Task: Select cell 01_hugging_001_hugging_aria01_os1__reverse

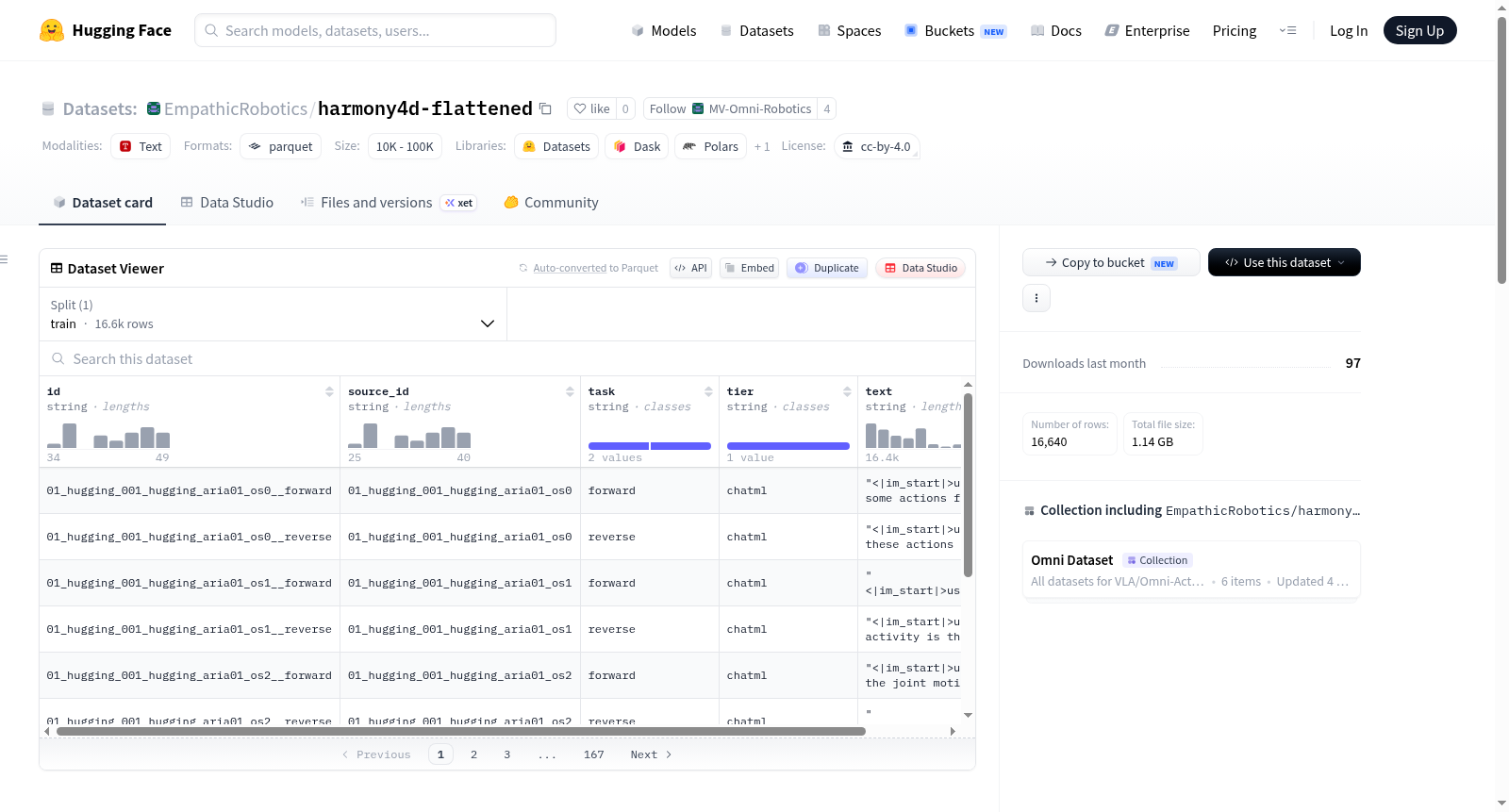Action: pyautogui.click(x=190, y=629)
